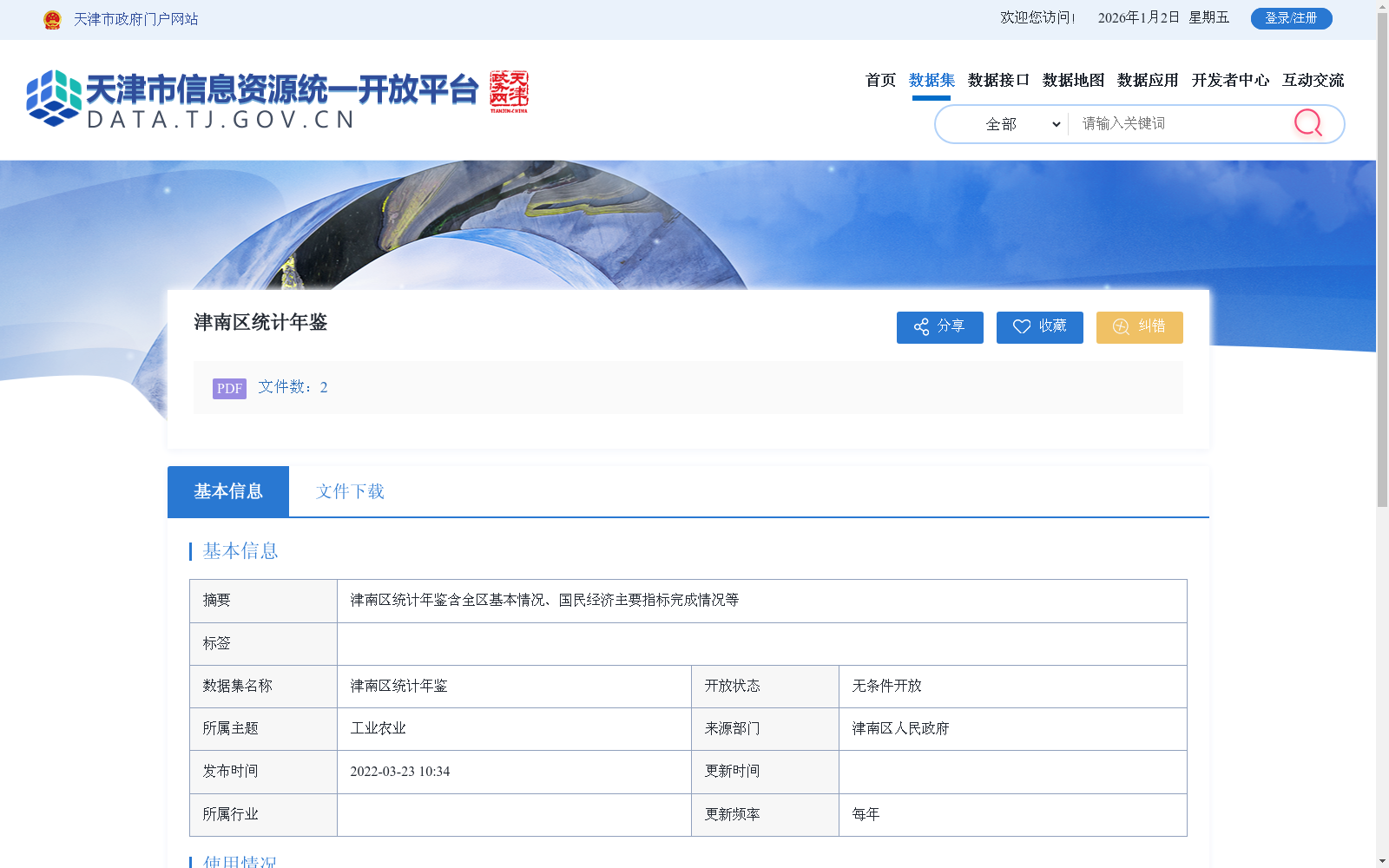Click the scrollbar down arrow
Viewport: 1389px width, 868px height.
1383,862
